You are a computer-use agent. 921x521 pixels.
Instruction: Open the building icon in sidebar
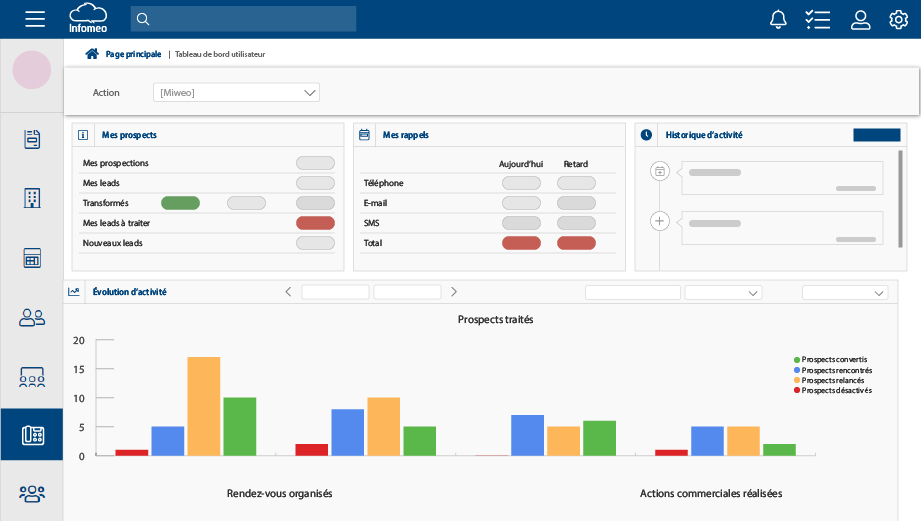click(x=32, y=198)
